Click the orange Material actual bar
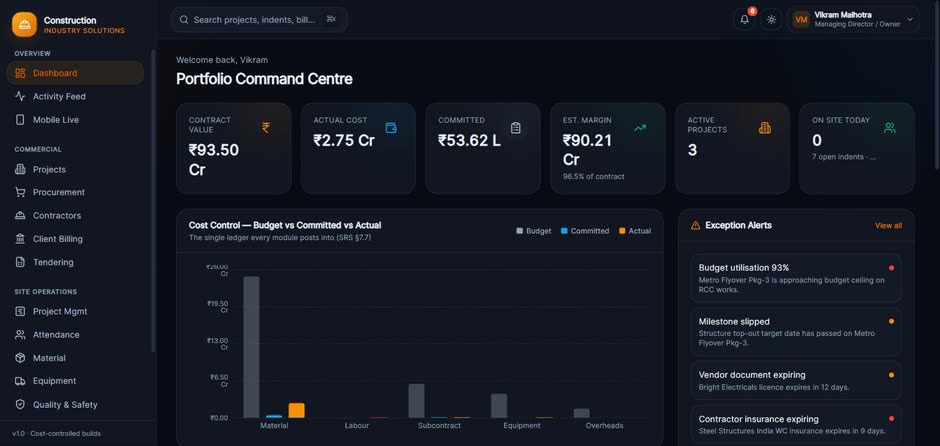 pyautogui.click(x=297, y=411)
